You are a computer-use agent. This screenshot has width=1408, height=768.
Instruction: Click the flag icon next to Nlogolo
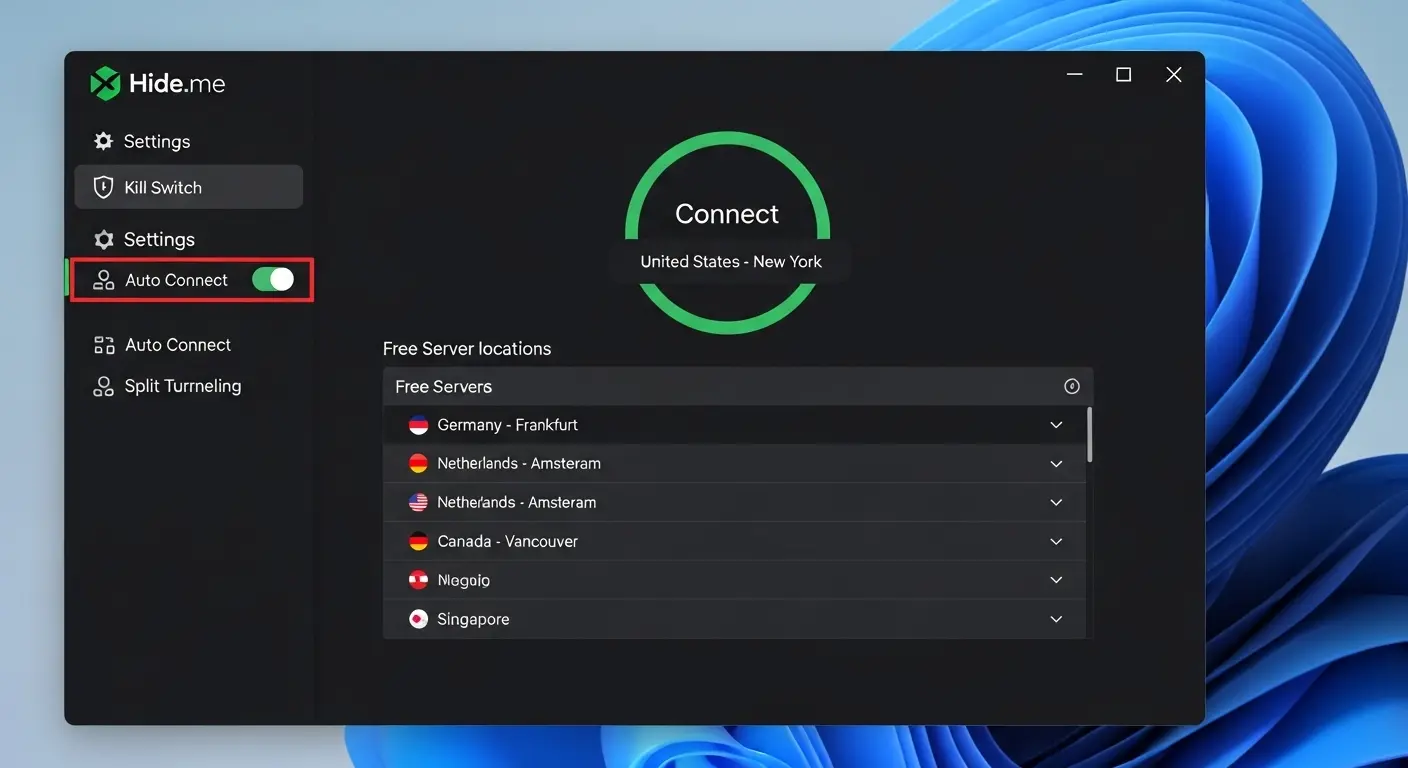pyautogui.click(x=419, y=580)
